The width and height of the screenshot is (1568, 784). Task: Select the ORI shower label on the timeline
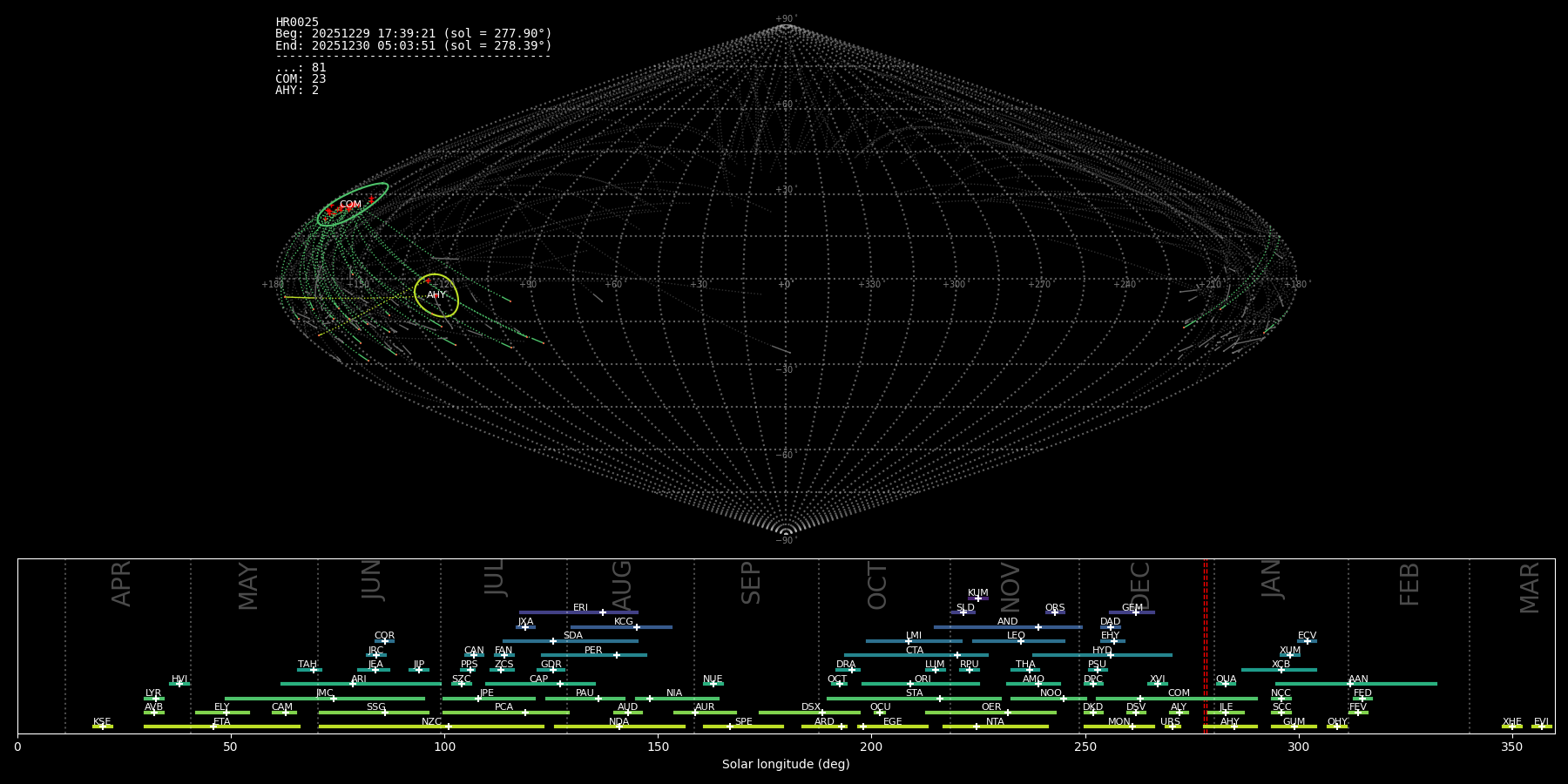pyautogui.click(x=923, y=679)
